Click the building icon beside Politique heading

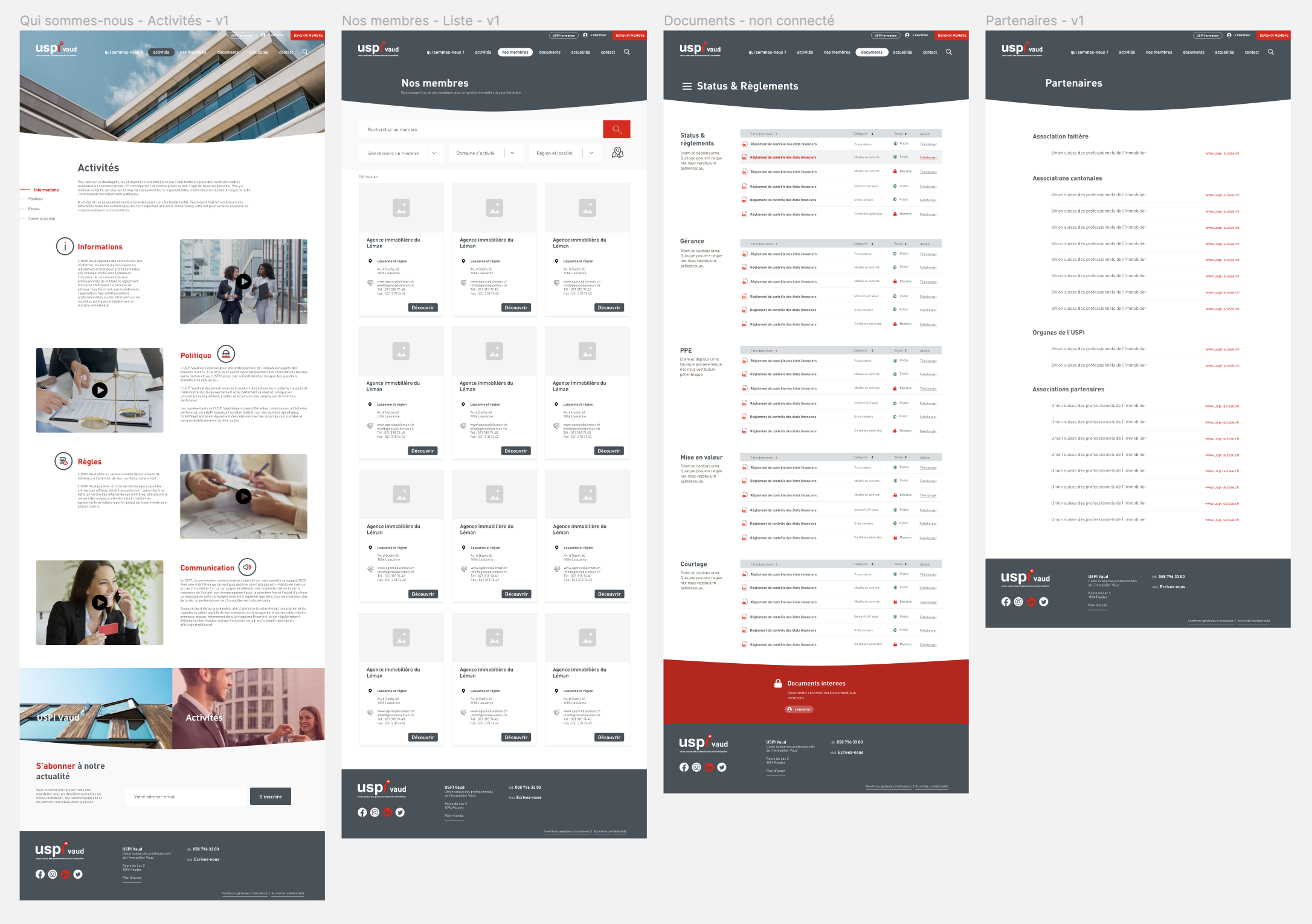pos(226,355)
